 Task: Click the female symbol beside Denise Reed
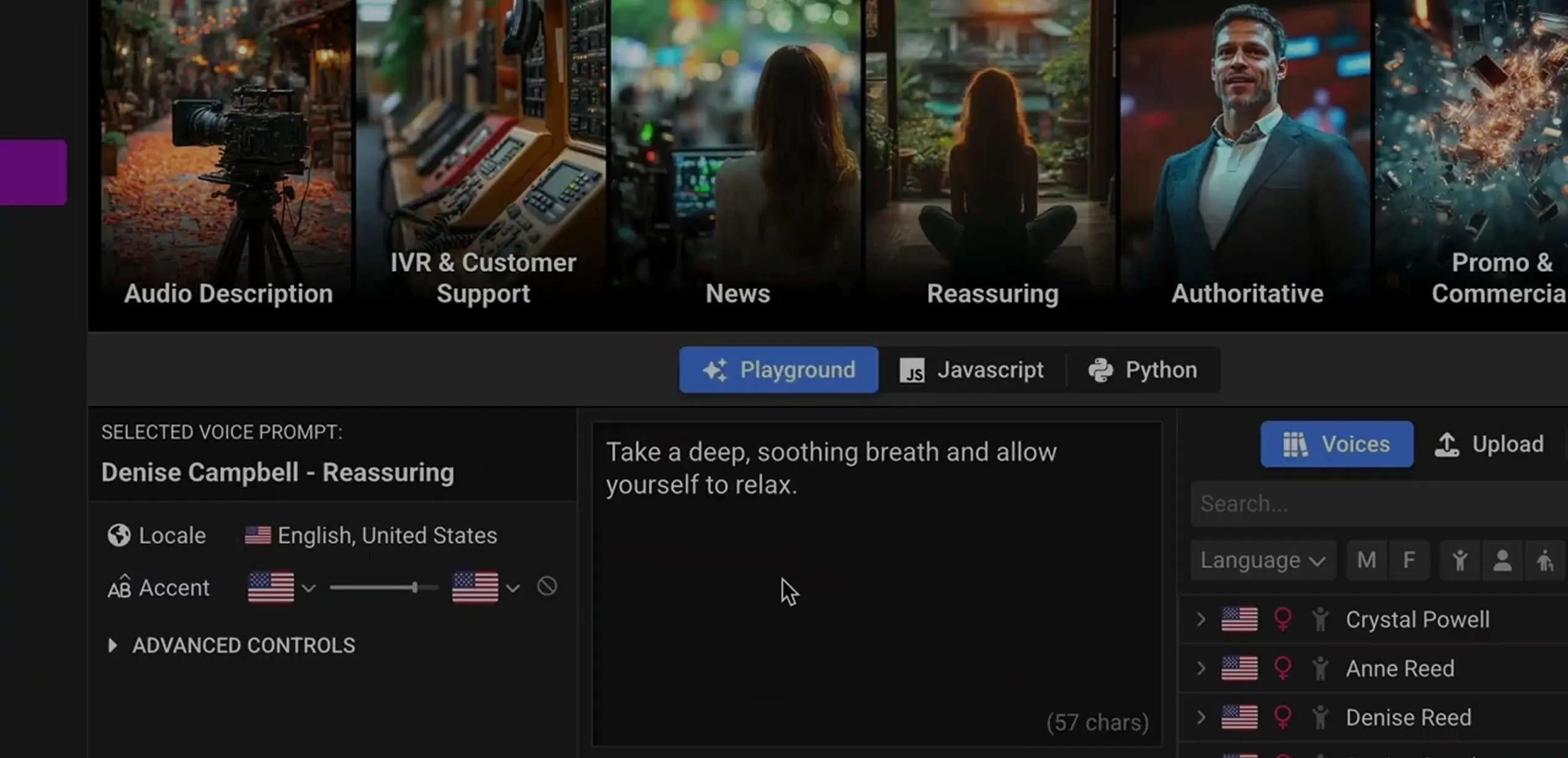click(1283, 717)
